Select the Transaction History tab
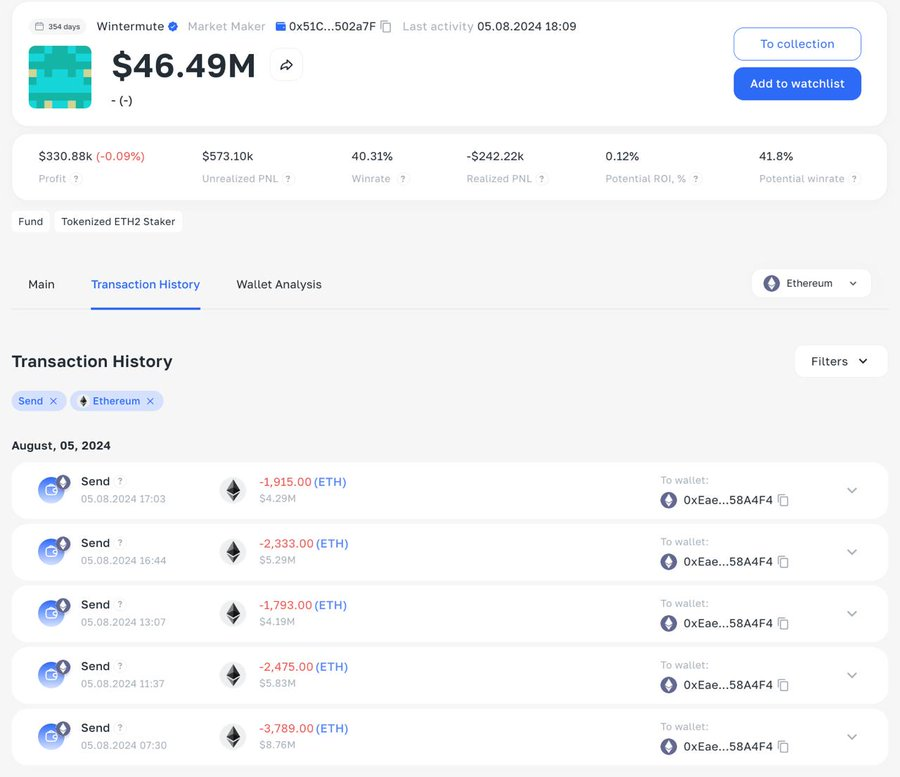This screenshot has width=900, height=777. pos(145,285)
